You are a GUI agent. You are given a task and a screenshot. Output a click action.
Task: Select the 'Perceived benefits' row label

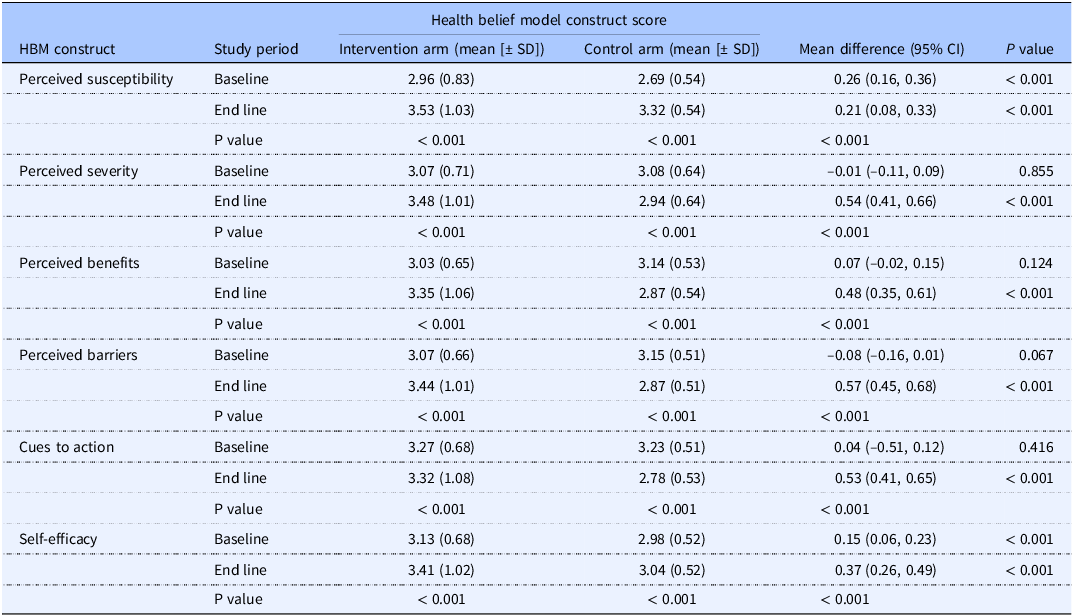[x=79, y=263]
